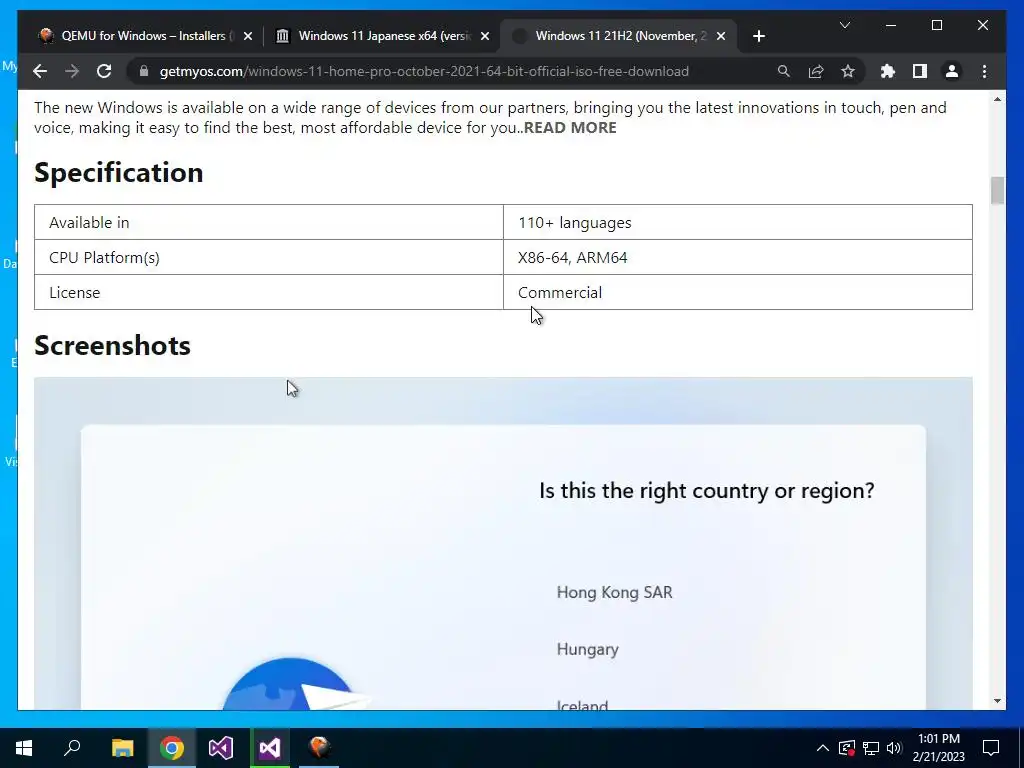Viewport: 1024px width, 768px height.
Task: View site info via the padlock icon
Action: 144,71
